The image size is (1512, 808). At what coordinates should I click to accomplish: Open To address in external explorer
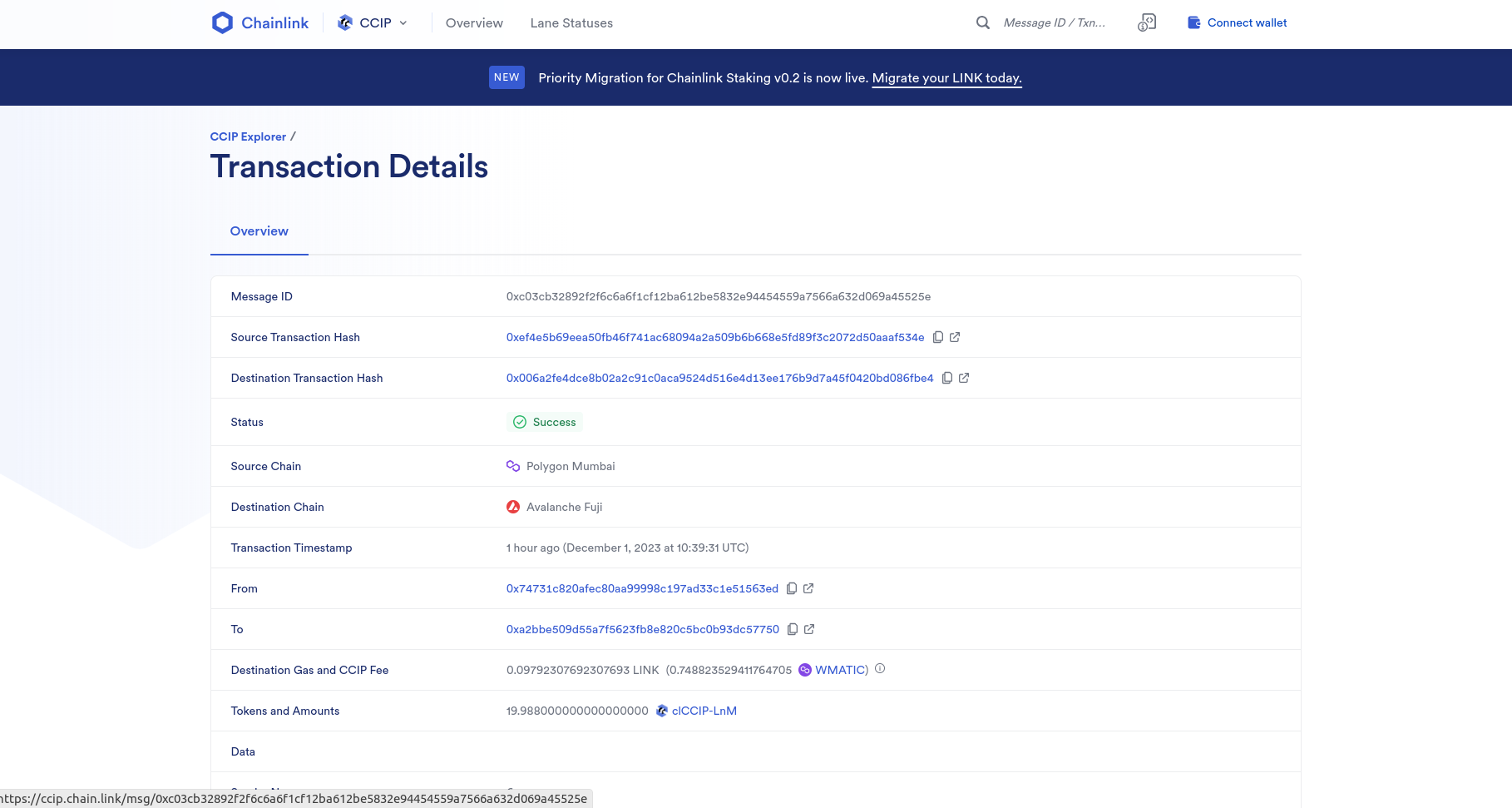click(809, 629)
